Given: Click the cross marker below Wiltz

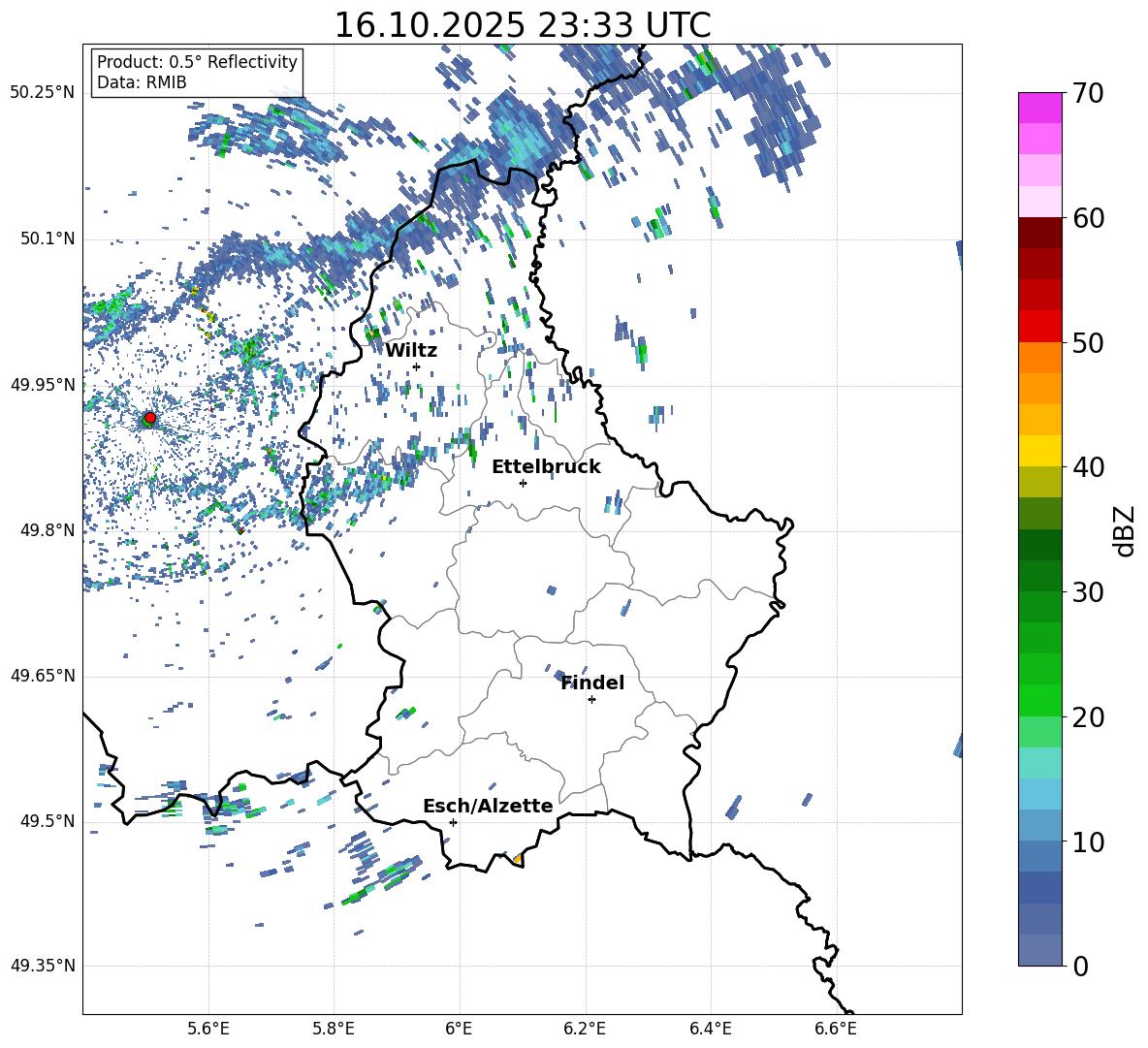Looking at the screenshot, I should click(417, 366).
